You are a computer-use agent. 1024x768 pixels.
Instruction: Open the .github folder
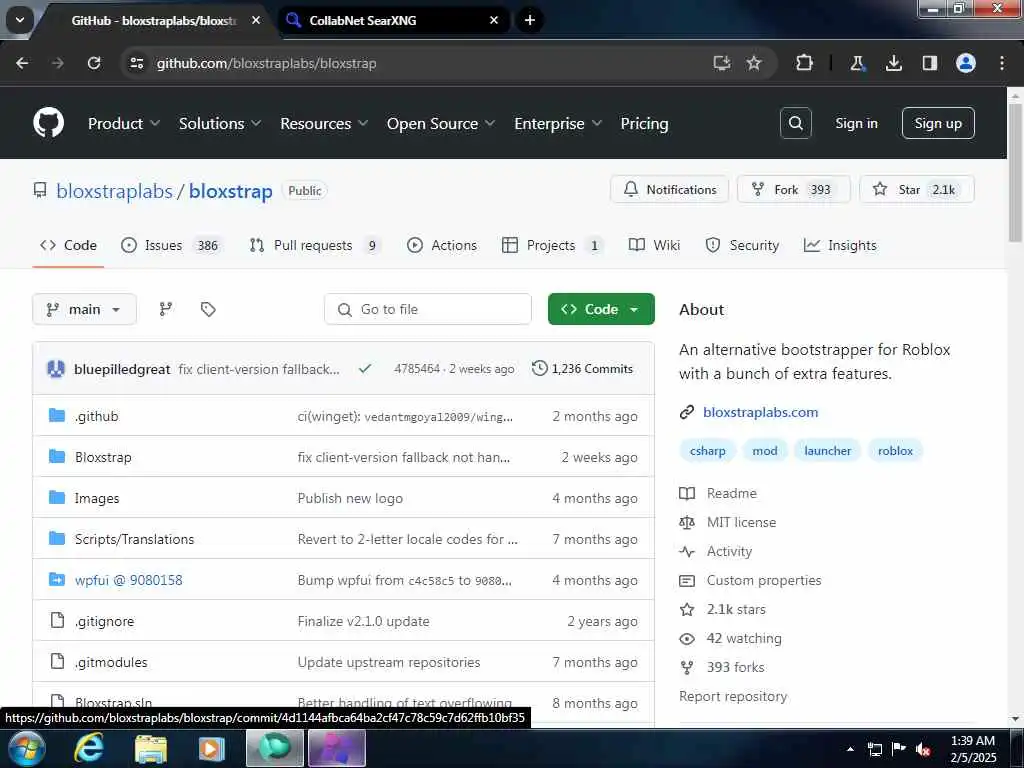coord(97,416)
